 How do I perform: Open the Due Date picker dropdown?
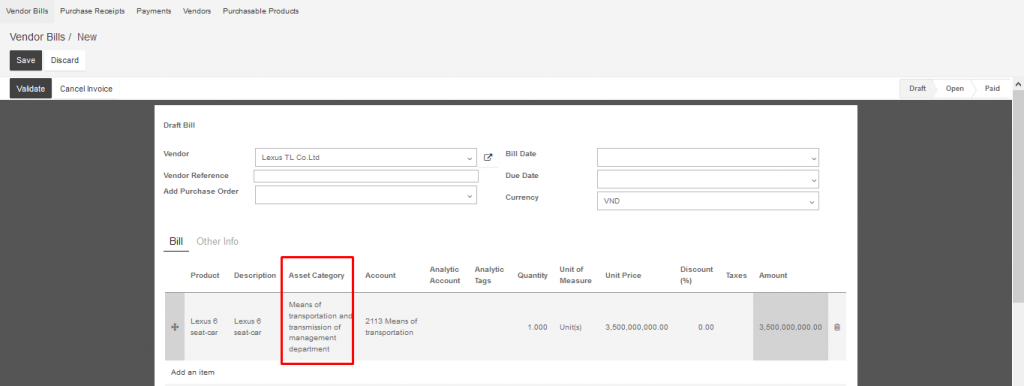click(x=708, y=179)
